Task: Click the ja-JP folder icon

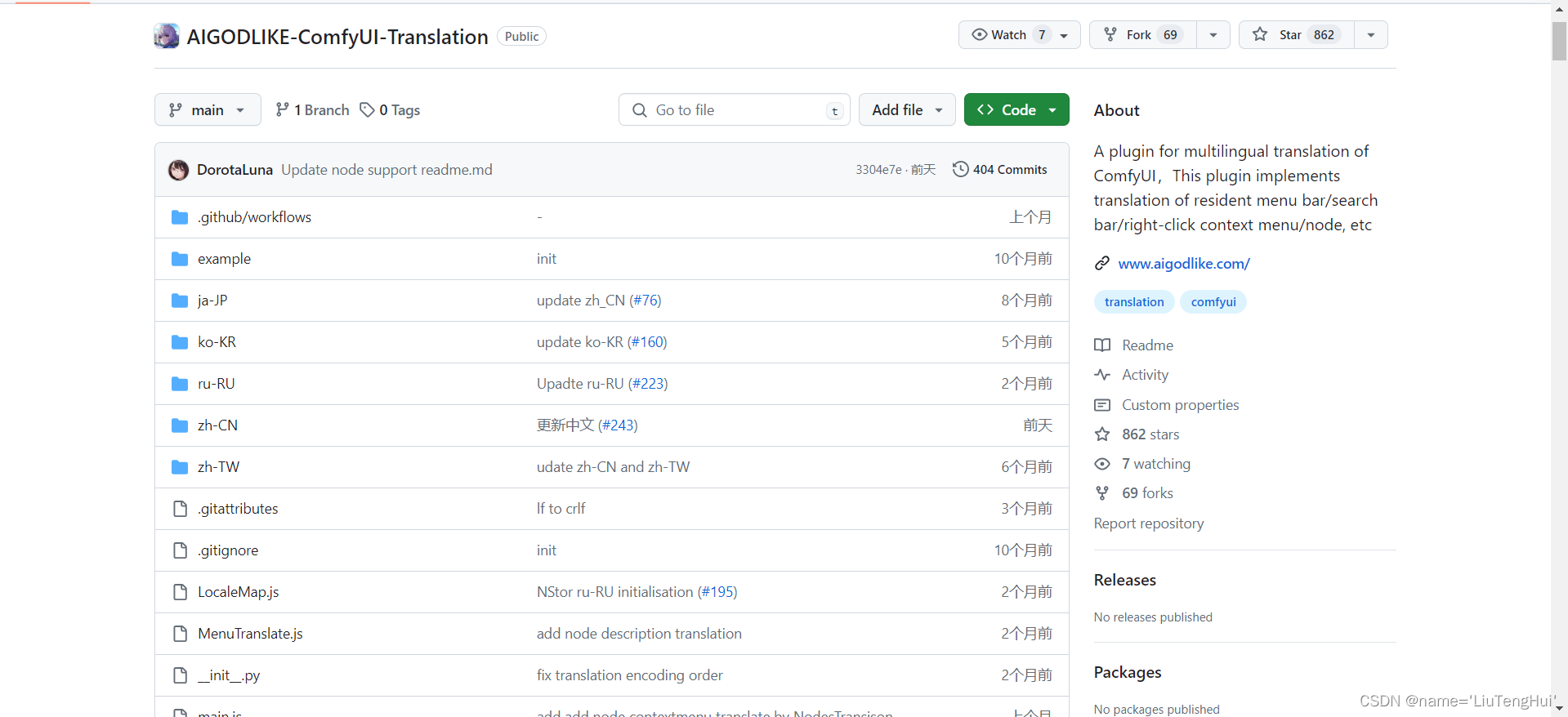Action: tap(180, 301)
